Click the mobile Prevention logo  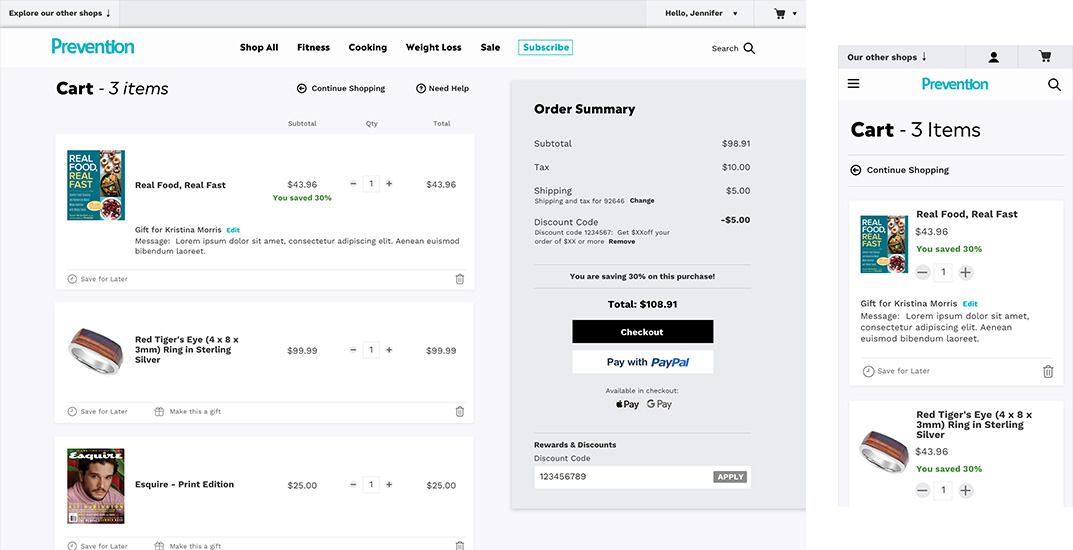tap(955, 84)
